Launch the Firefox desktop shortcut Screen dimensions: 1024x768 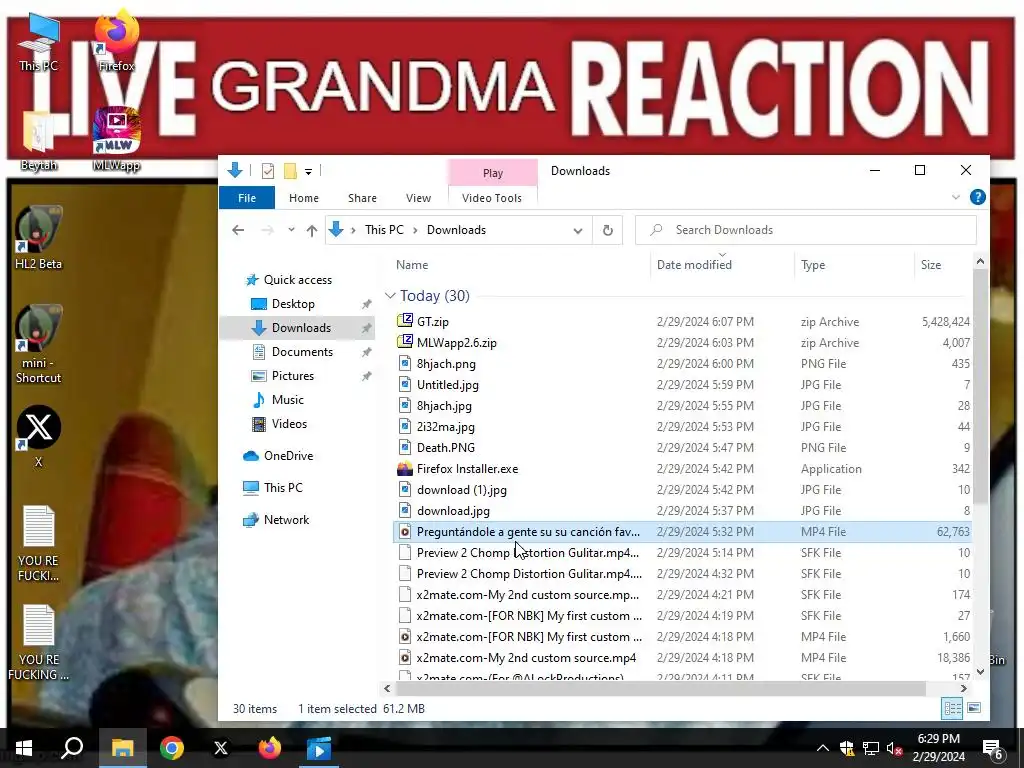[x=116, y=41]
